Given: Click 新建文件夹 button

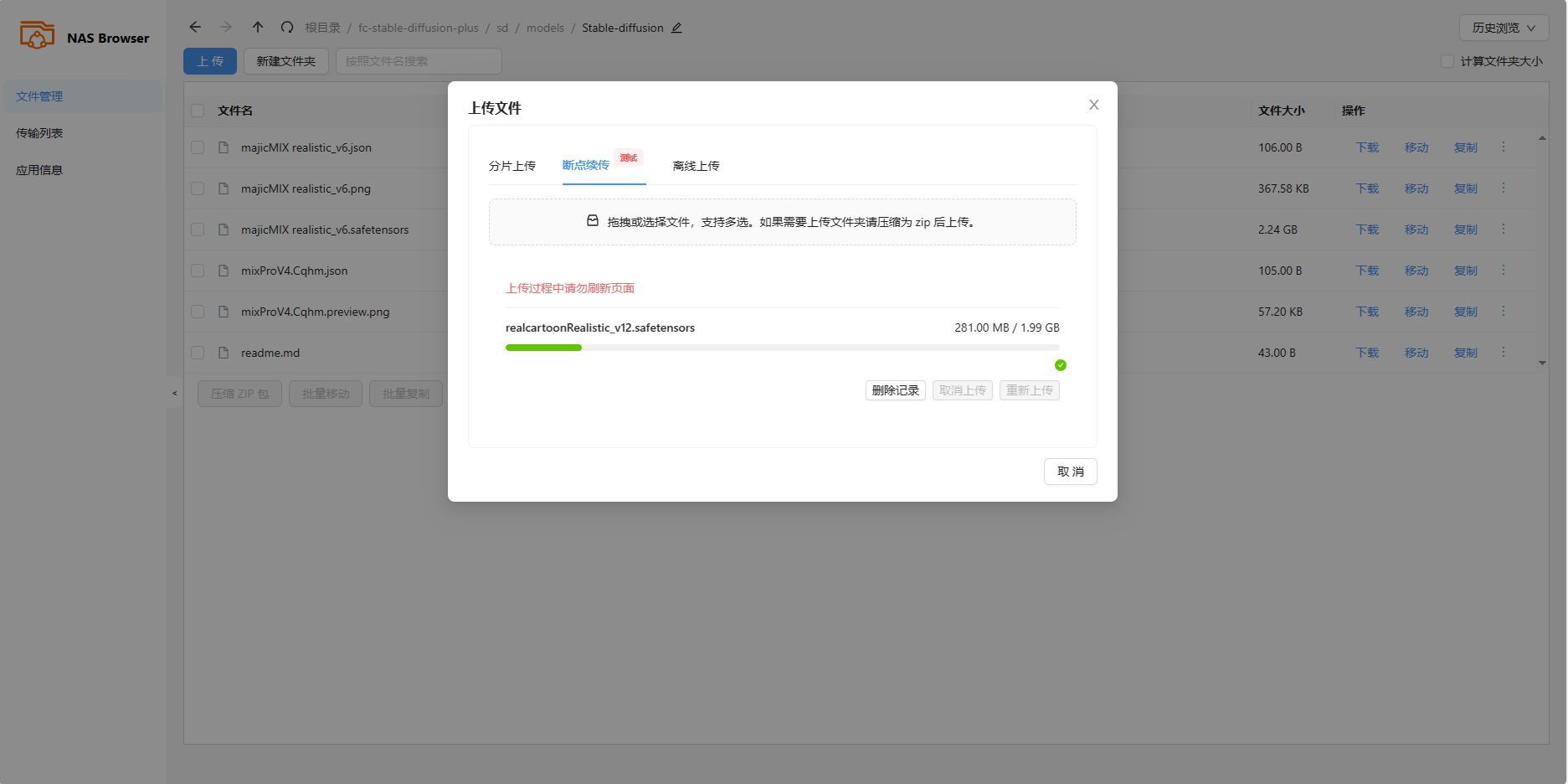Looking at the screenshot, I should click(286, 61).
